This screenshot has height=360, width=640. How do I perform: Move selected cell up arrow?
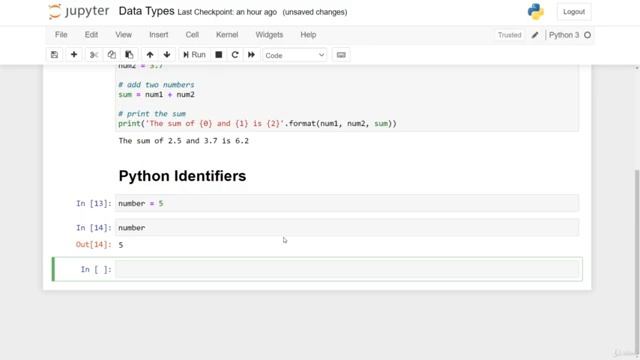150,55
